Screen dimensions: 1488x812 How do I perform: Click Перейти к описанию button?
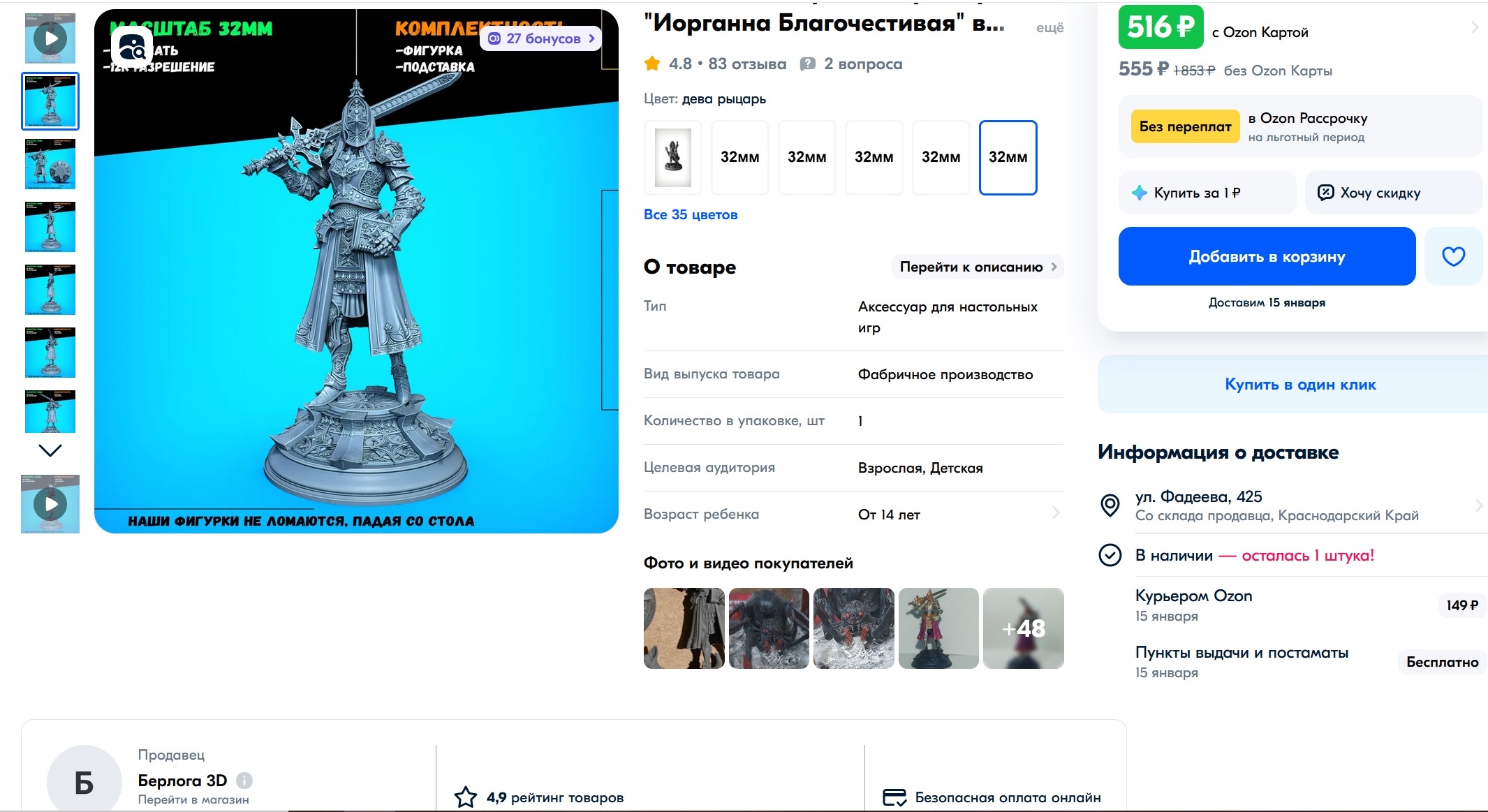click(978, 267)
